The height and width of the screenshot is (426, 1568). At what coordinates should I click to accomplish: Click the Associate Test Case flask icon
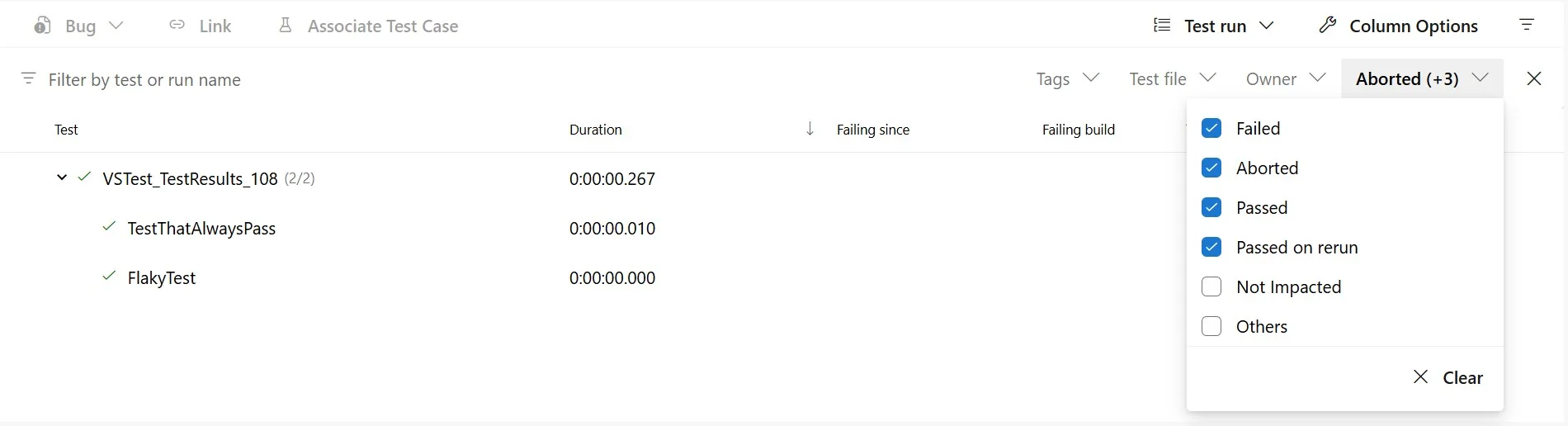coord(286,26)
